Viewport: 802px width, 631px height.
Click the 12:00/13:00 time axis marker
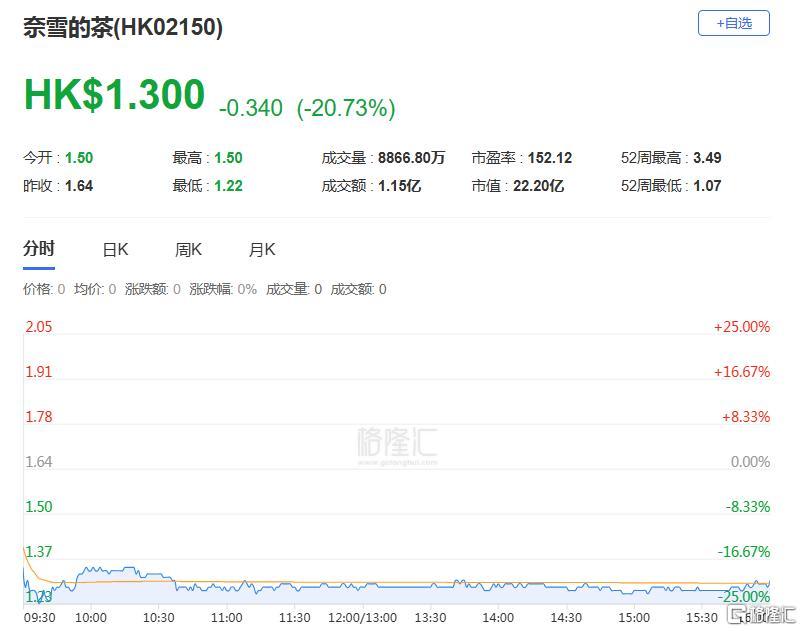(x=363, y=618)
